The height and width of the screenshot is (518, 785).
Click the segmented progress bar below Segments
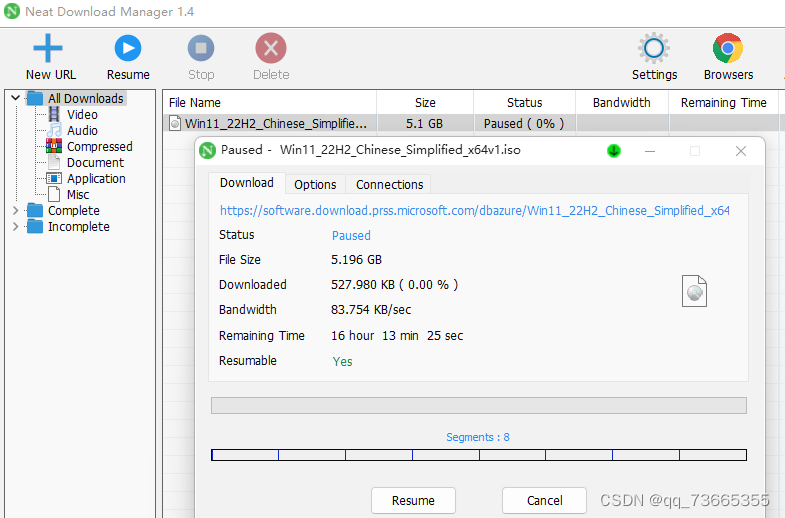(x=479, y=455)
